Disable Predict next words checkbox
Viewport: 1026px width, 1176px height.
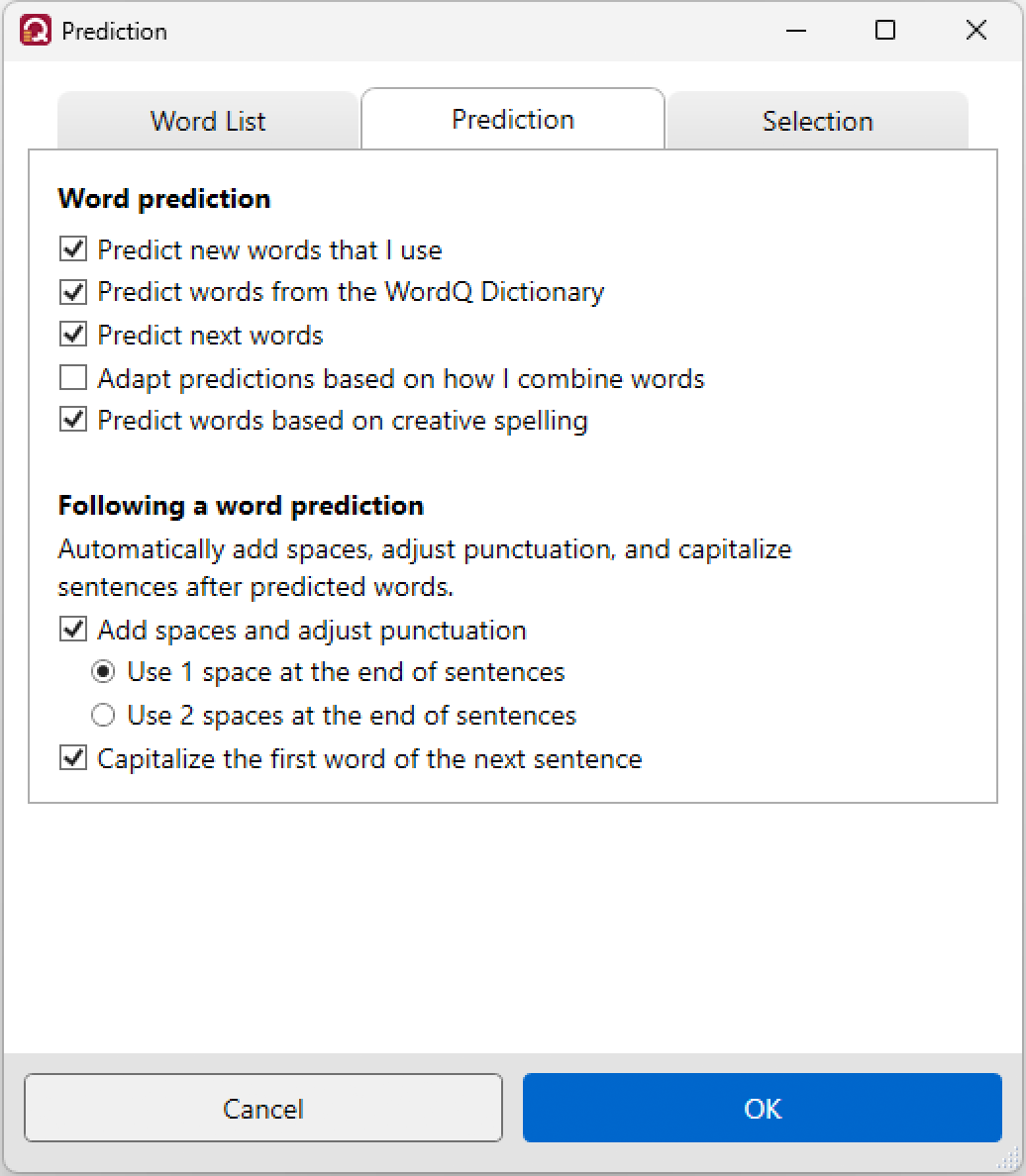tap(73, 335)
